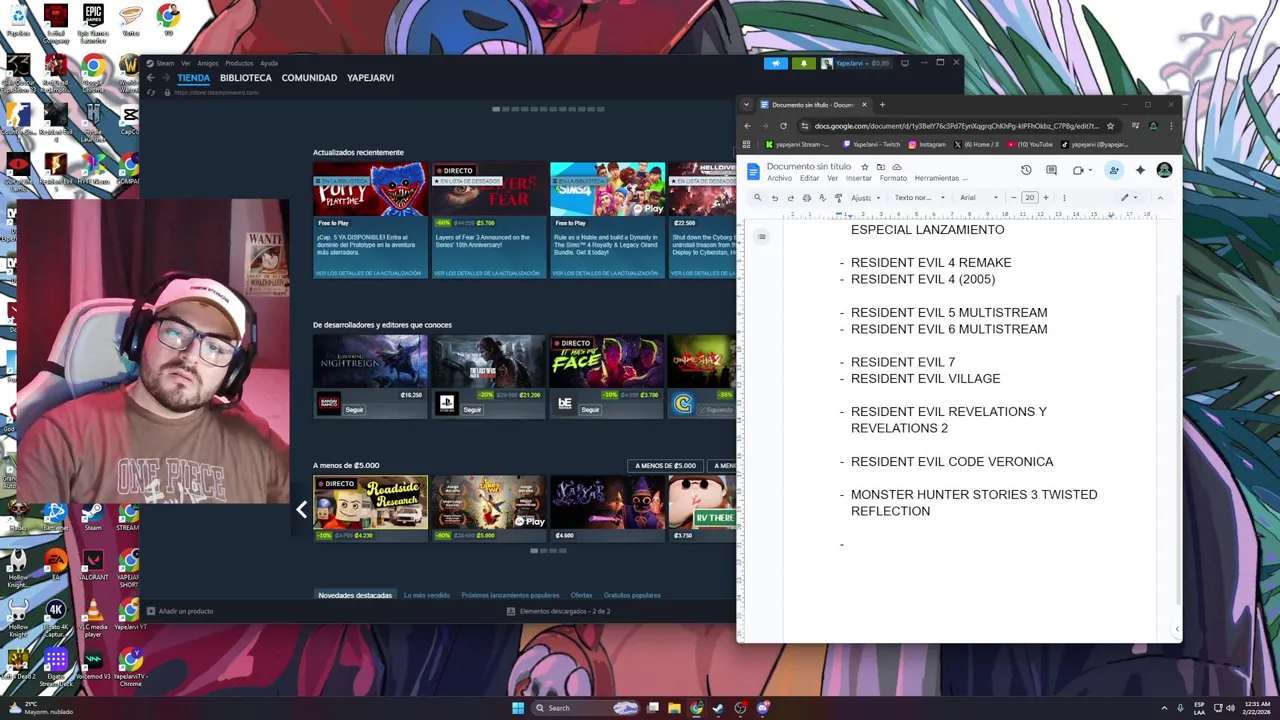This screenshot has height=720, width=1280.
Task: Click the Roadside Research game thumbnail
Action: click(370, 503)
